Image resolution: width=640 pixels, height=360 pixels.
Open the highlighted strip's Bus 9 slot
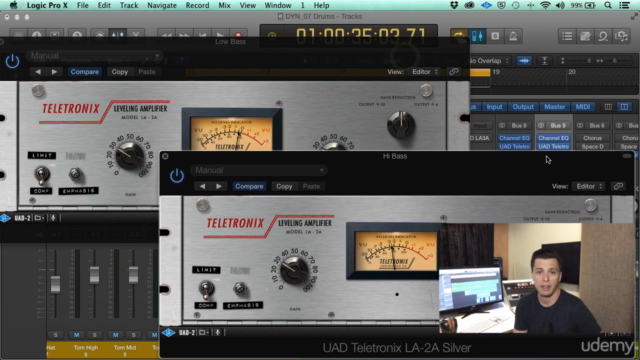pos(558,126)
